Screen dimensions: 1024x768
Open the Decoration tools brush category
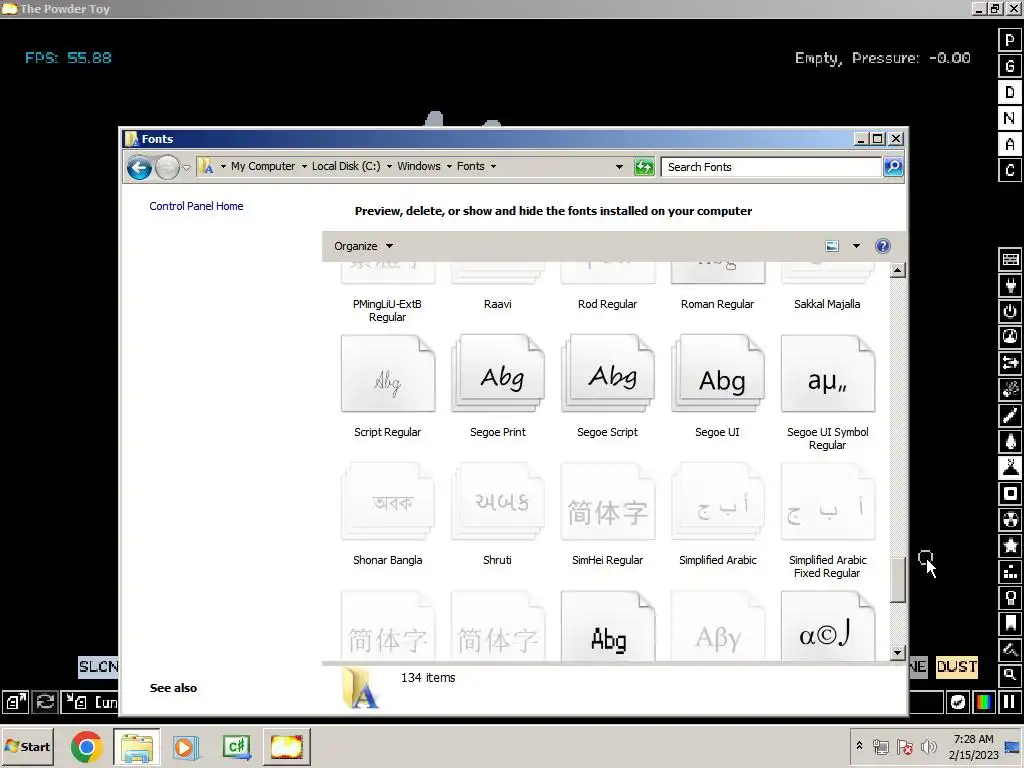[x=1010, y=649]
